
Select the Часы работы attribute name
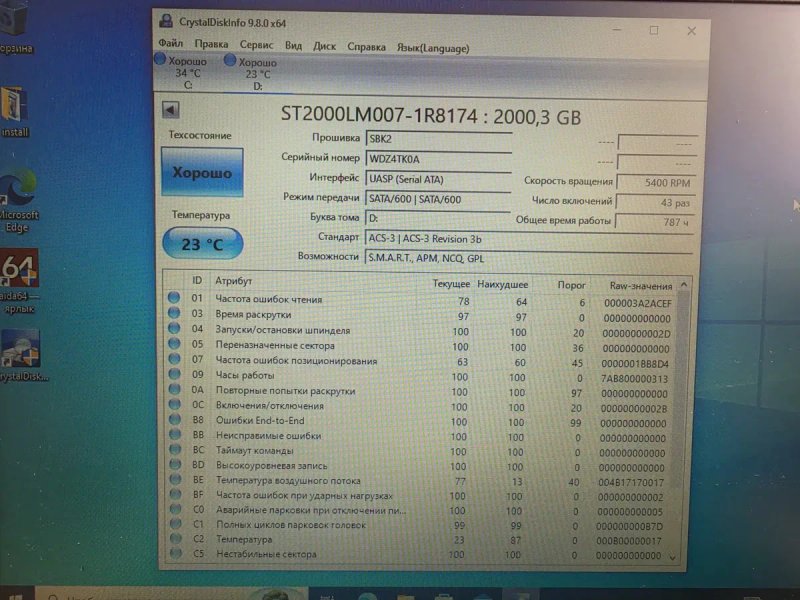pos(245,376)
